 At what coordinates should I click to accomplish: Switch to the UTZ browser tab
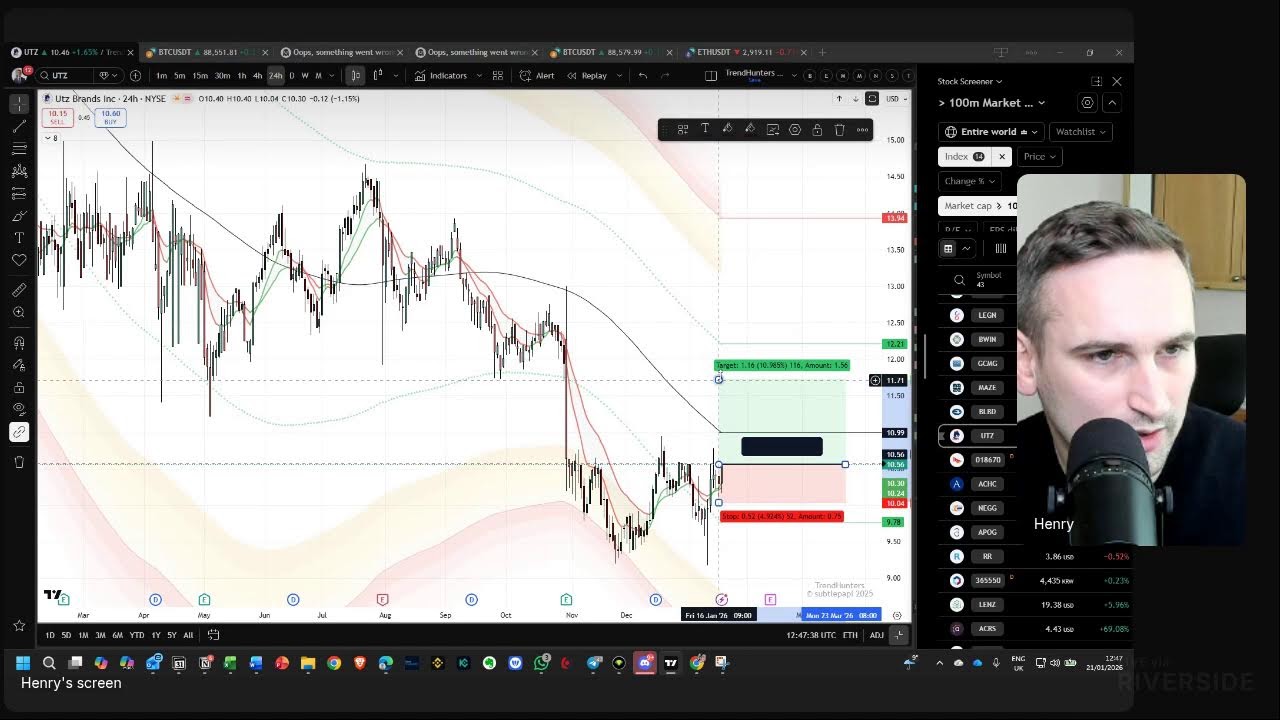(x=72, y=52)
